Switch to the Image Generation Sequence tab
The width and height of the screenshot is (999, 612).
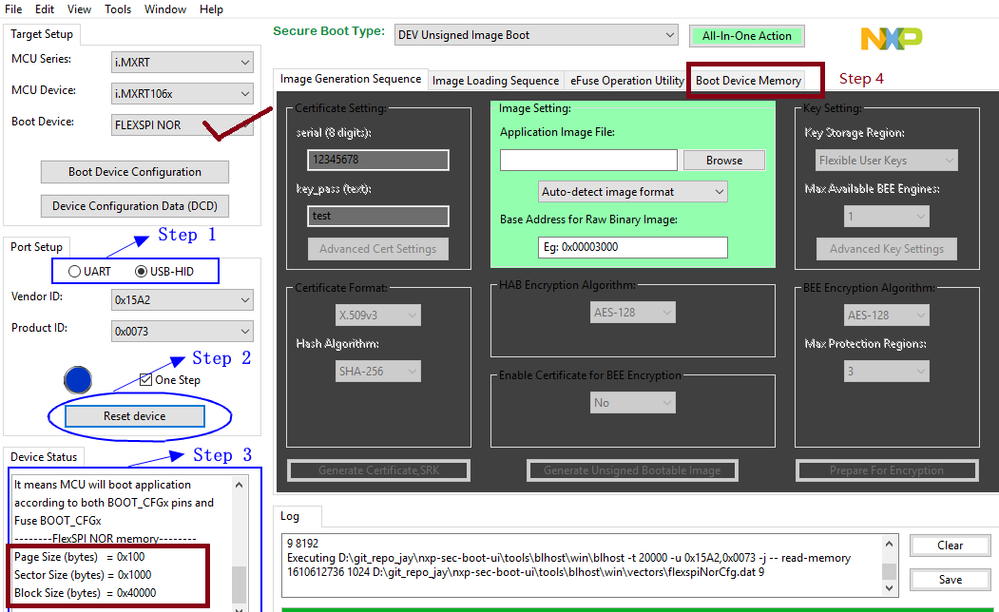coord(350,79)
